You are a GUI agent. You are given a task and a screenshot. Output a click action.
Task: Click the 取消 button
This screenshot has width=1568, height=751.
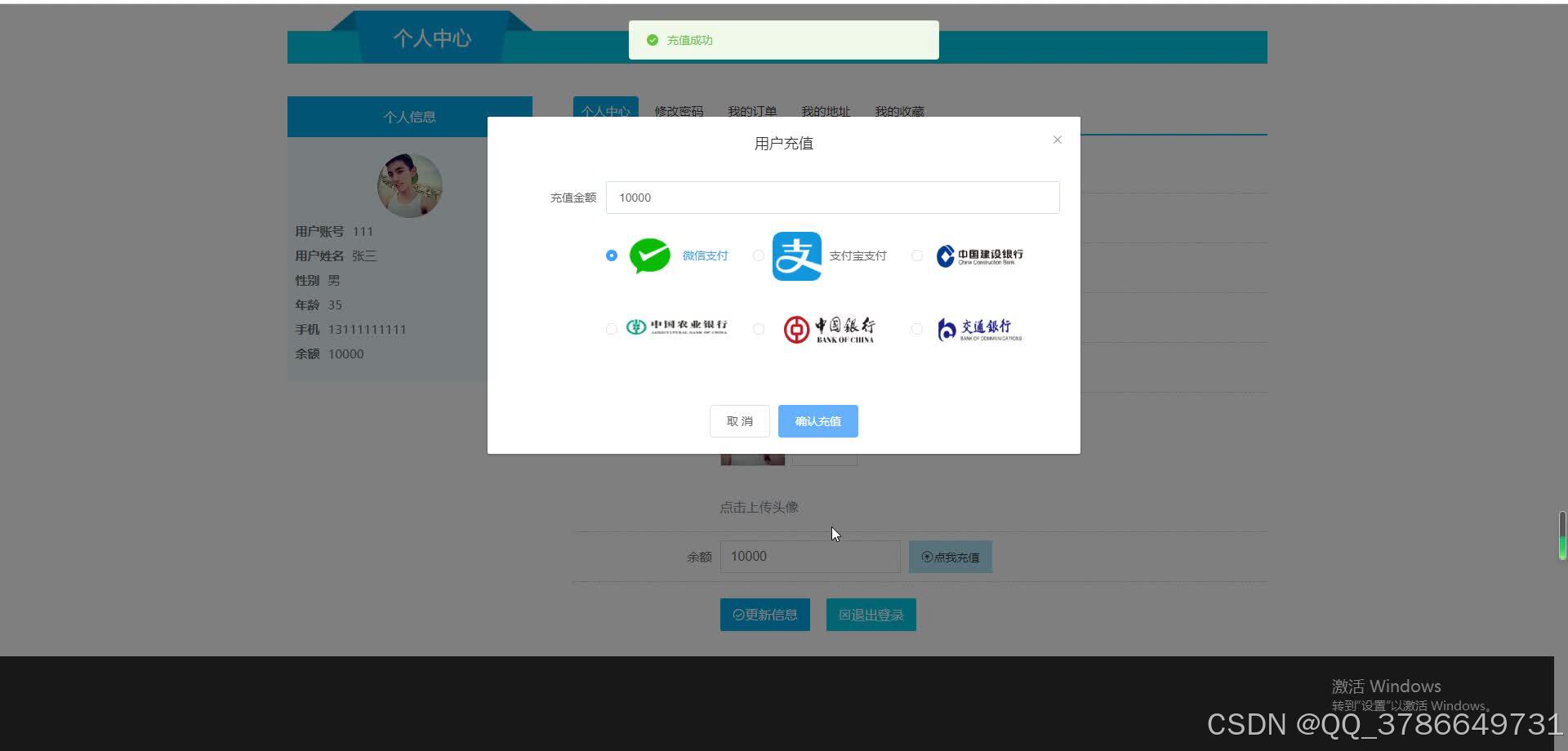(740, 421)
